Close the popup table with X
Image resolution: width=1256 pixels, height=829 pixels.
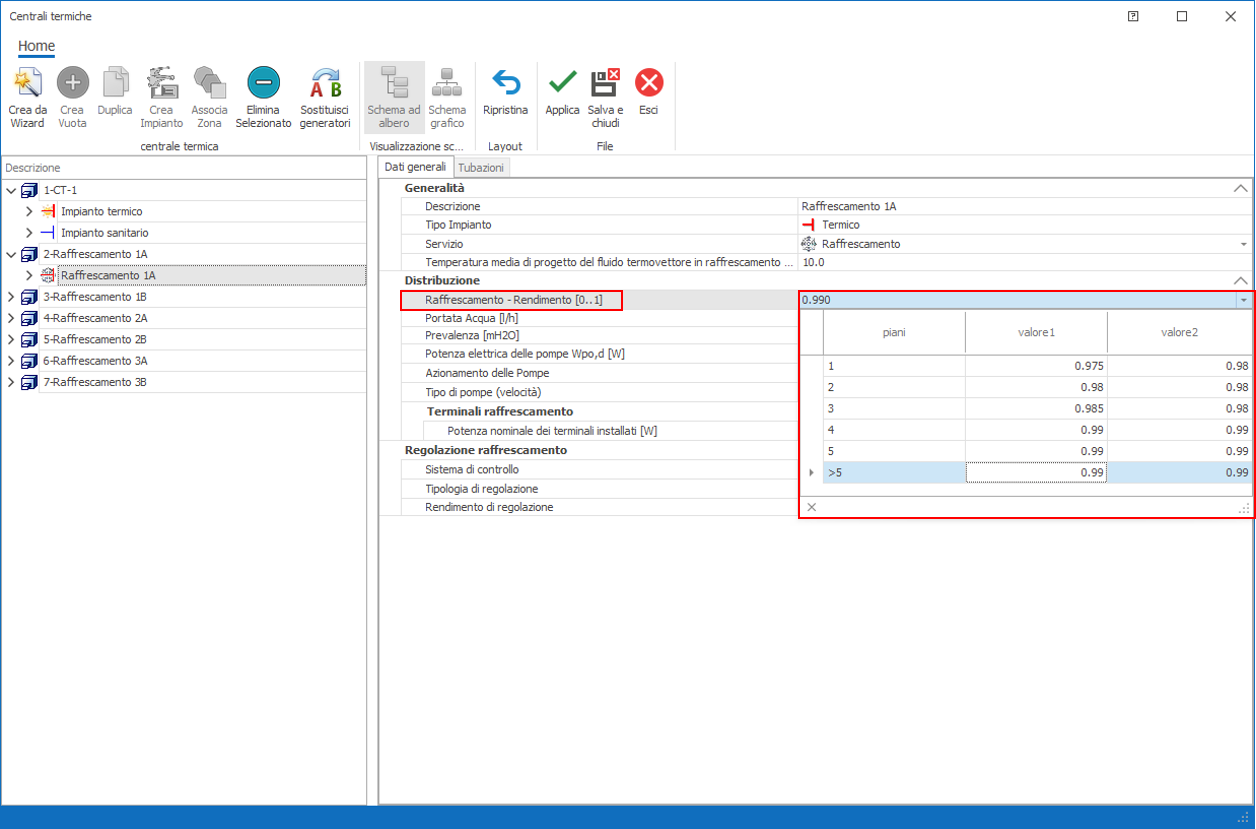(811, 508)
